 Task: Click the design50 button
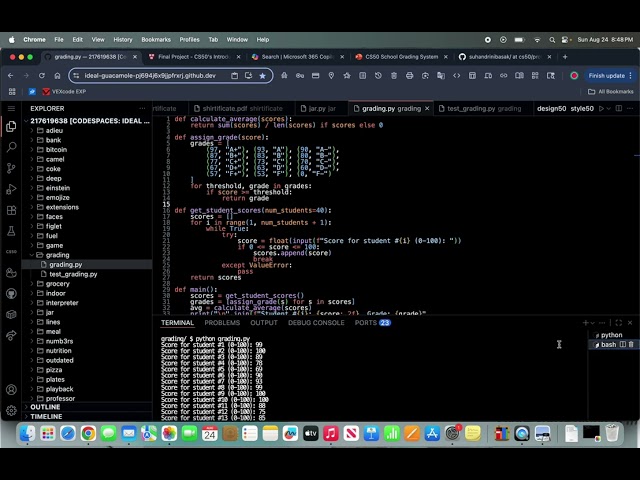[x=551, y=109]
